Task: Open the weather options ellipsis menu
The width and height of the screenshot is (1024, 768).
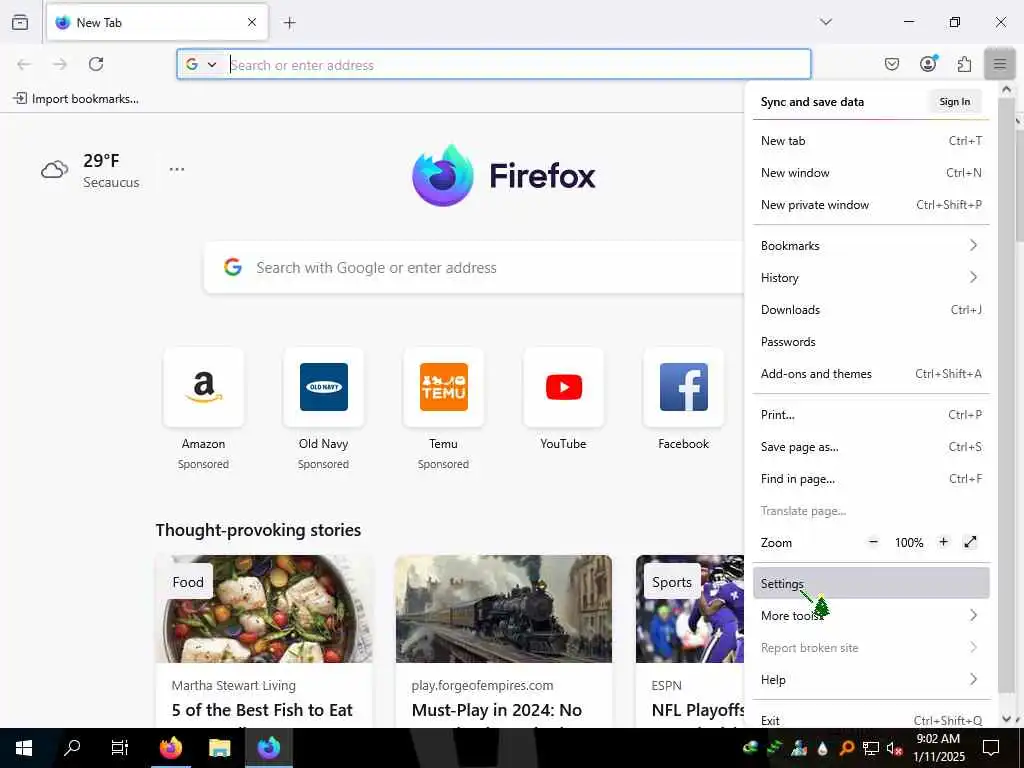Action: [177, 169]
